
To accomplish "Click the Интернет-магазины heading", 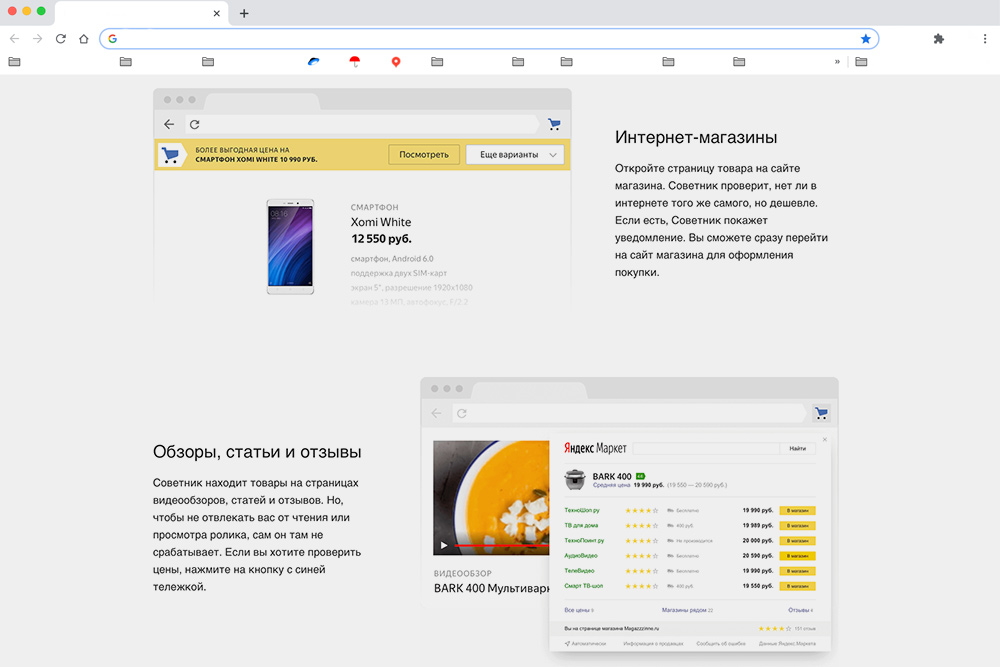I will click(x=696, y=137).
